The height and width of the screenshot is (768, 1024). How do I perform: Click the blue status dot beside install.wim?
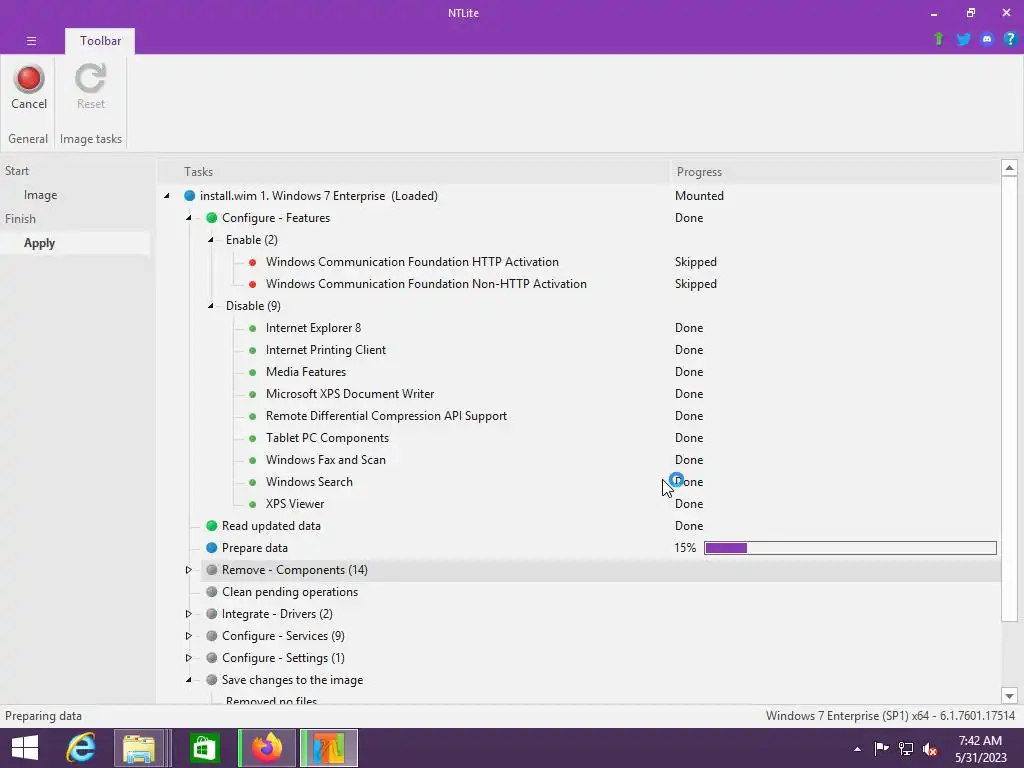189,196
